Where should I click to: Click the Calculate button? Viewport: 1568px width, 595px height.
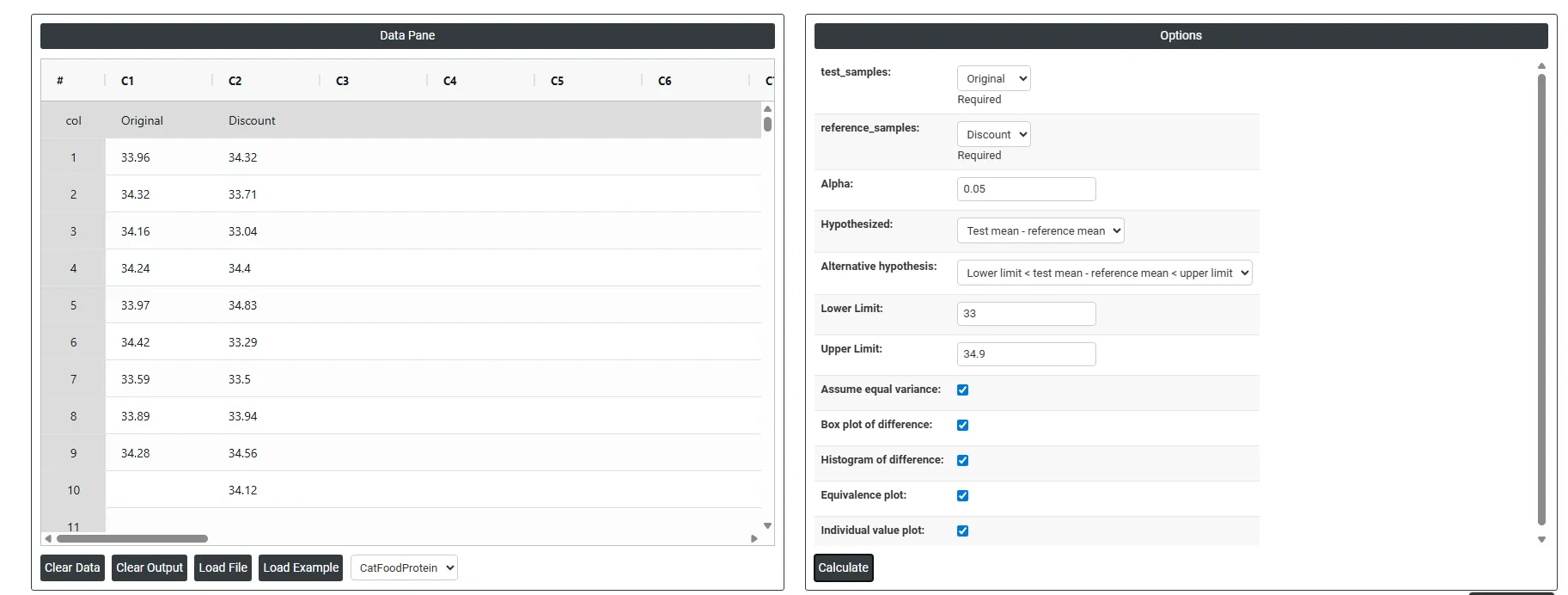click(843, 567)
